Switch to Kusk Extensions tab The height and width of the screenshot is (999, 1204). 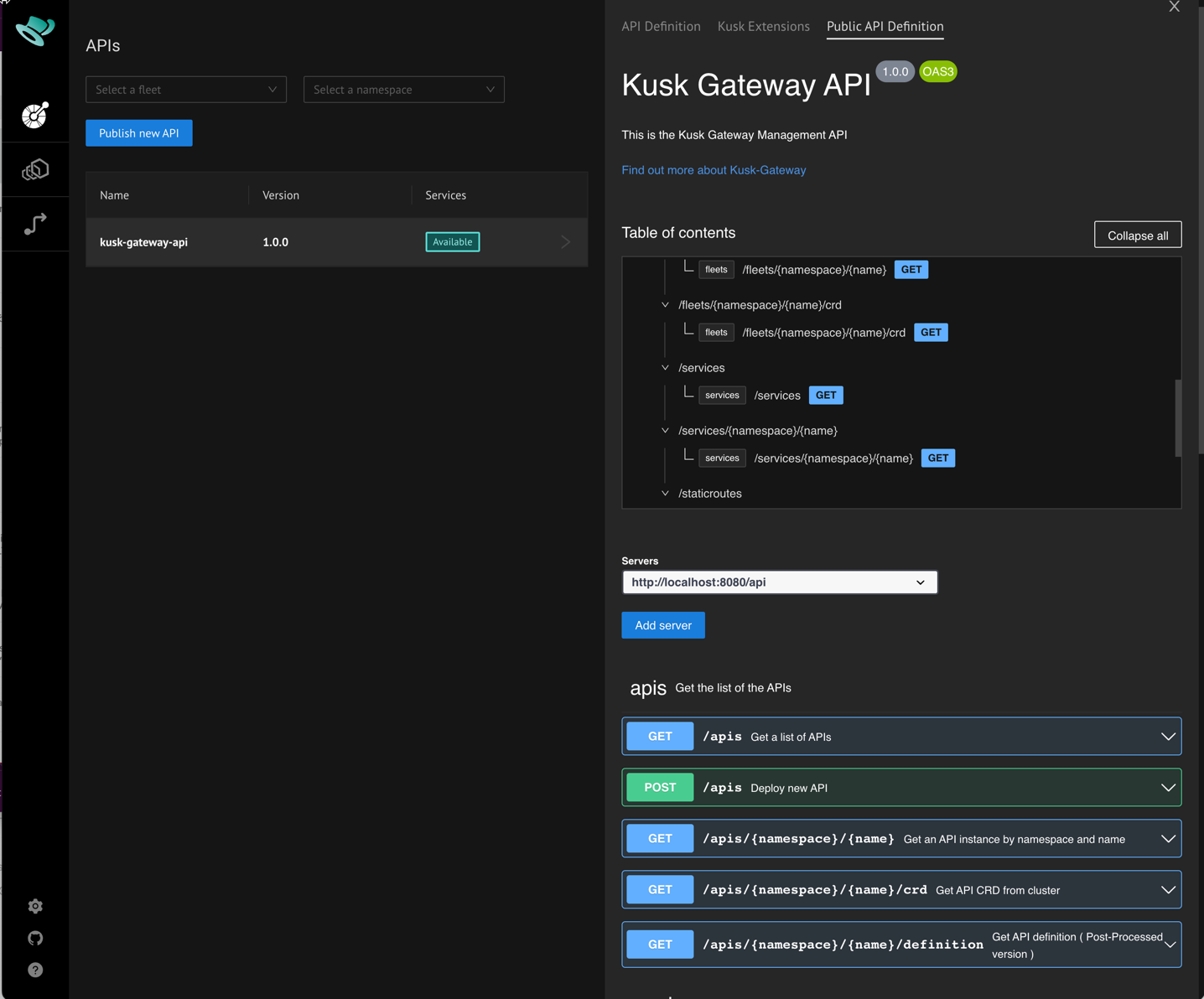(x=764, y=27)
